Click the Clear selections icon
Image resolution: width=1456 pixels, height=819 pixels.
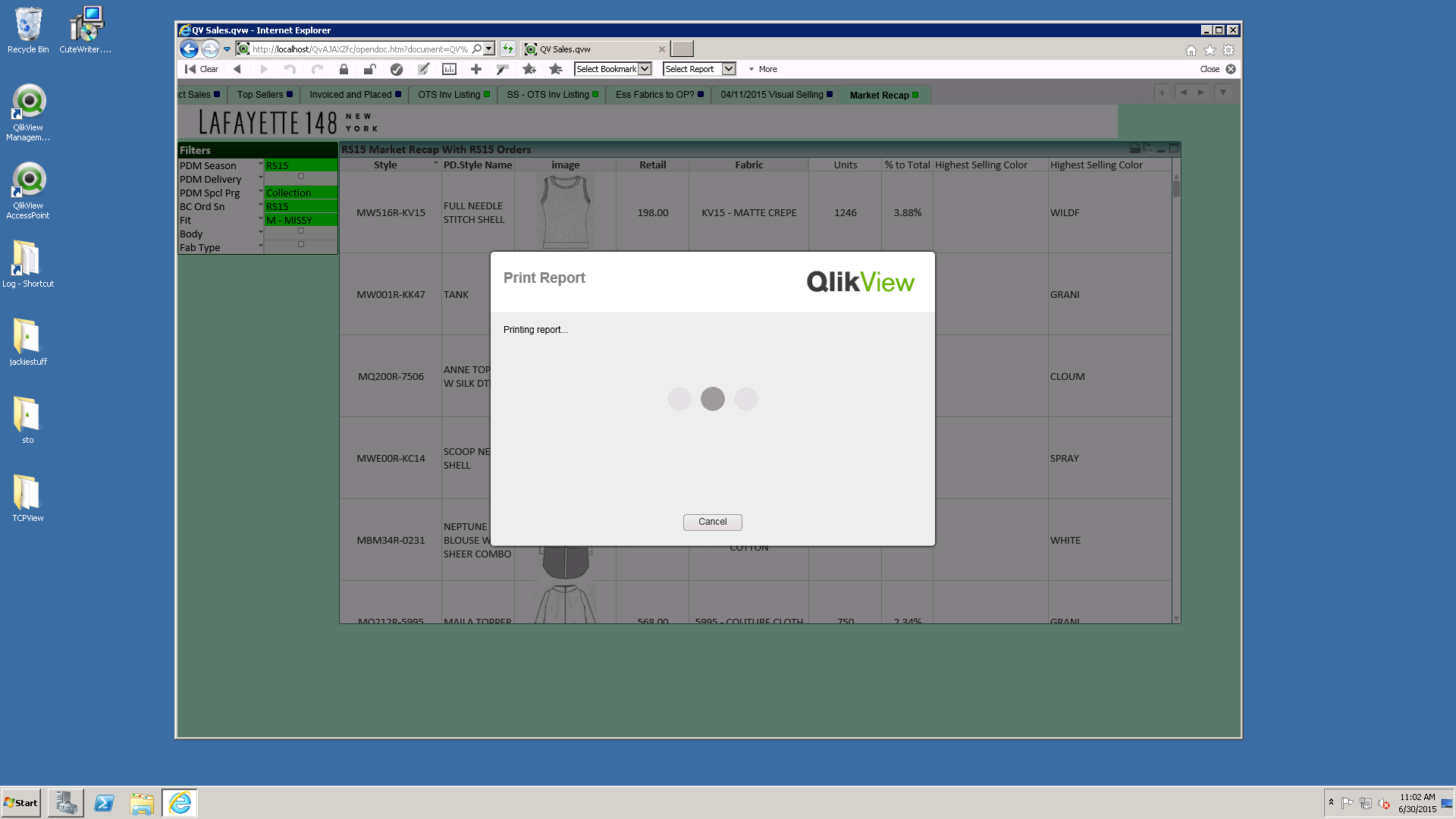(x=202, y=69)
